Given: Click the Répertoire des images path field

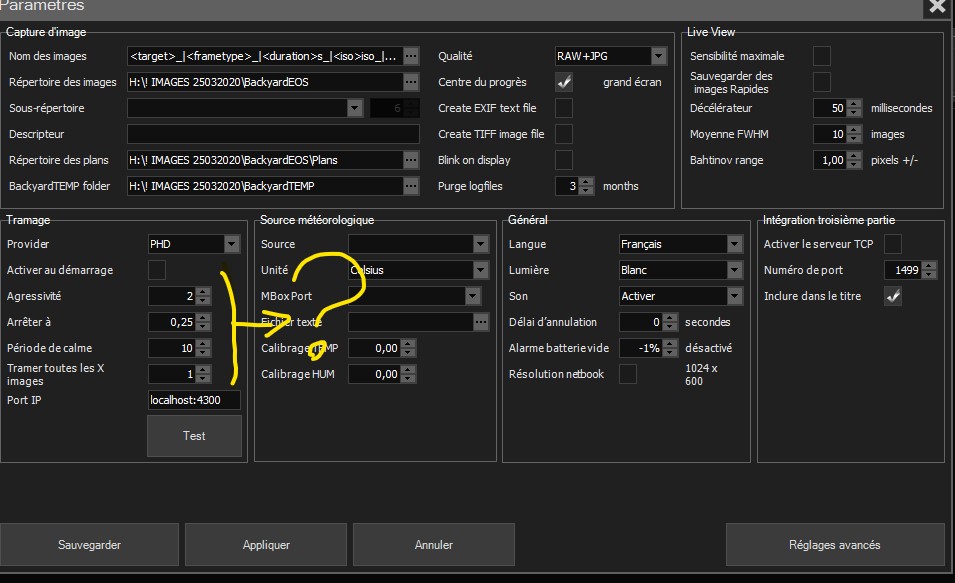Looking at the screenshot, I should coord(265,82).
